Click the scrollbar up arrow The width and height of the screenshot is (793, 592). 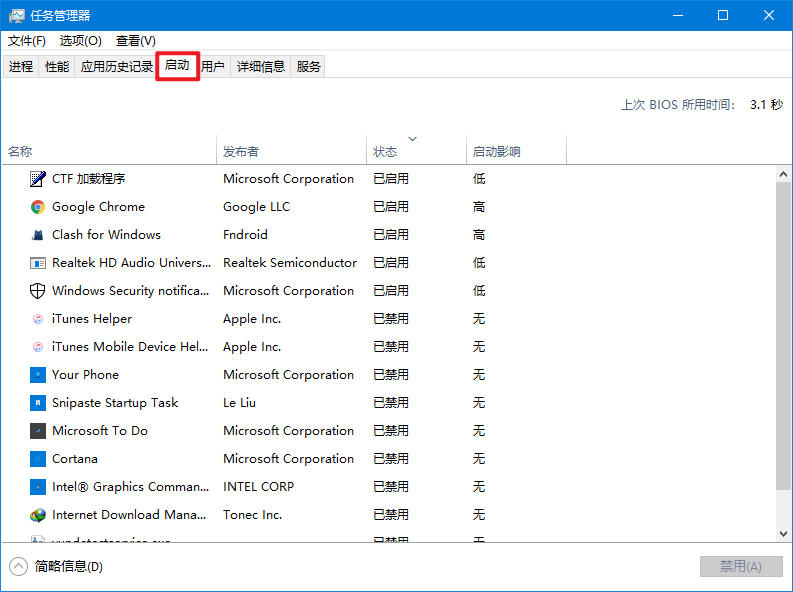point(783,174)
